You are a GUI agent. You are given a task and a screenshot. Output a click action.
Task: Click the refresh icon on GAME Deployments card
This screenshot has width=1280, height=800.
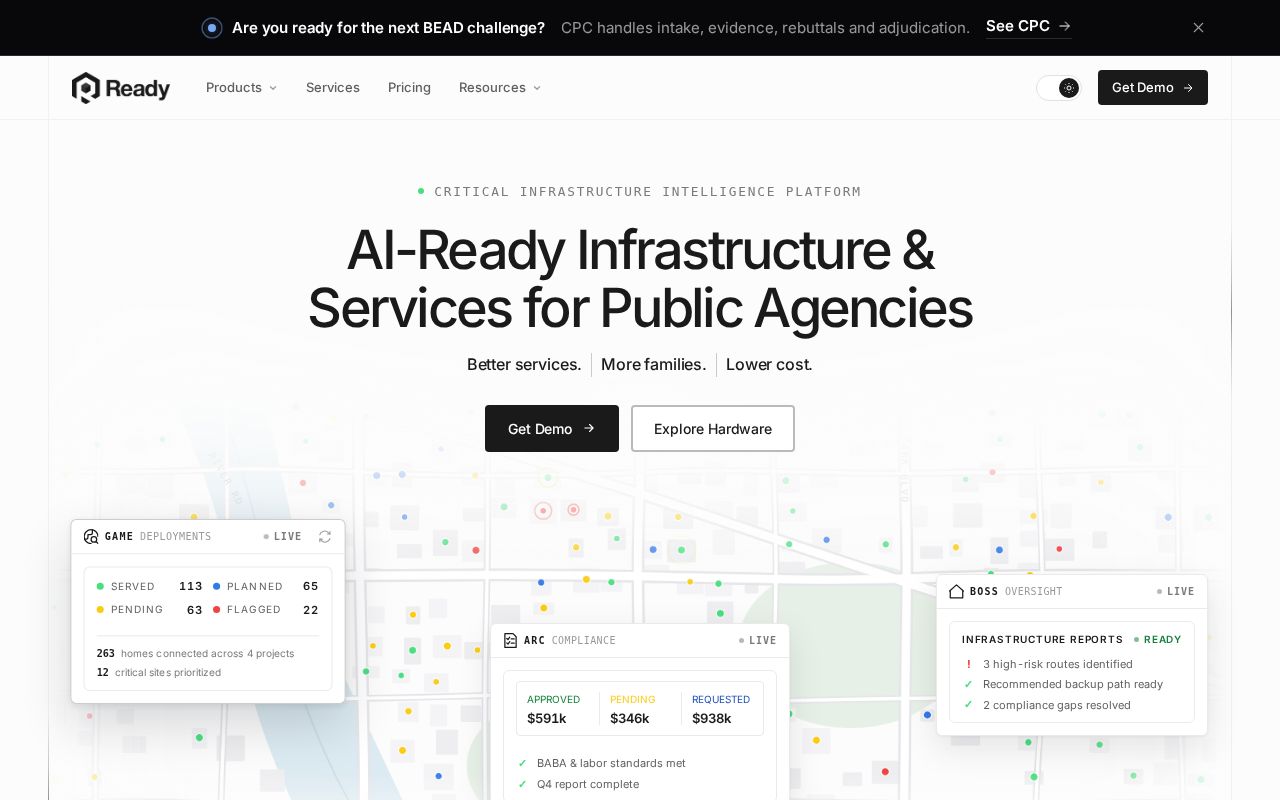point(325,537)
